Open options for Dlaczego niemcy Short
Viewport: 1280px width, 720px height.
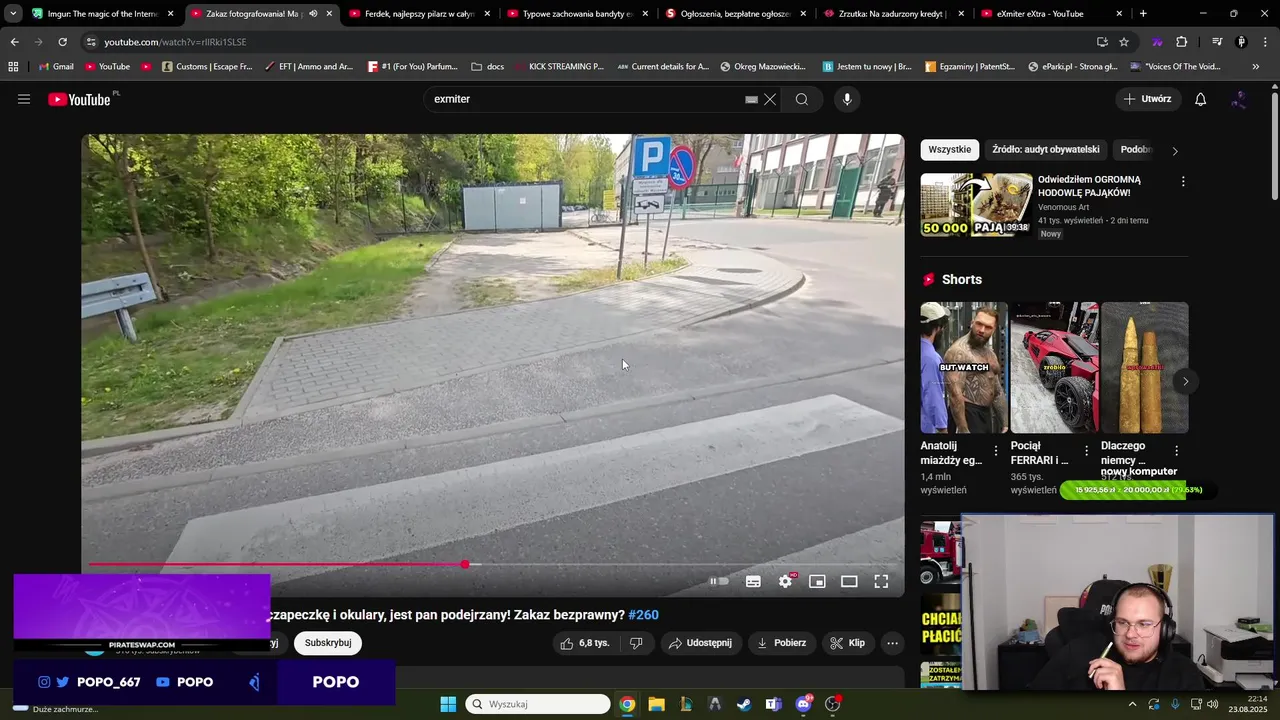pos(1176,451)
